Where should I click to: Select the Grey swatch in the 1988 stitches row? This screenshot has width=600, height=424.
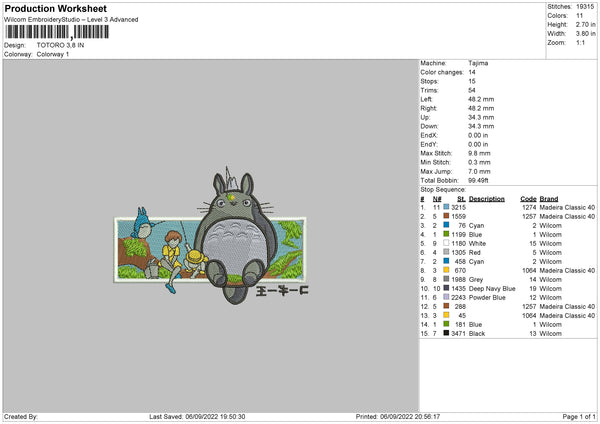[x=446, y=279]
